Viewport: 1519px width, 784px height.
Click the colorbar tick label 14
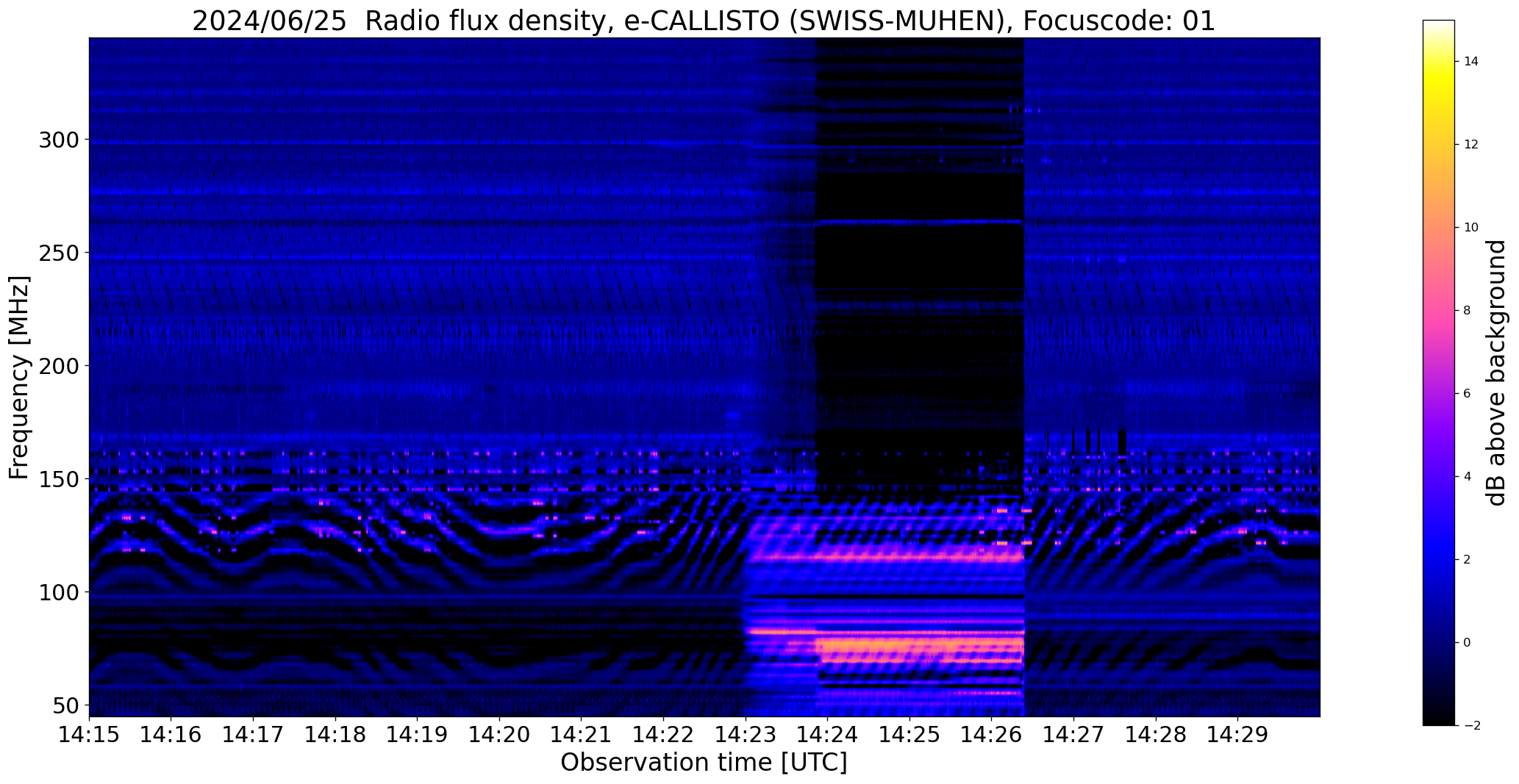(x=1471, y=62)
